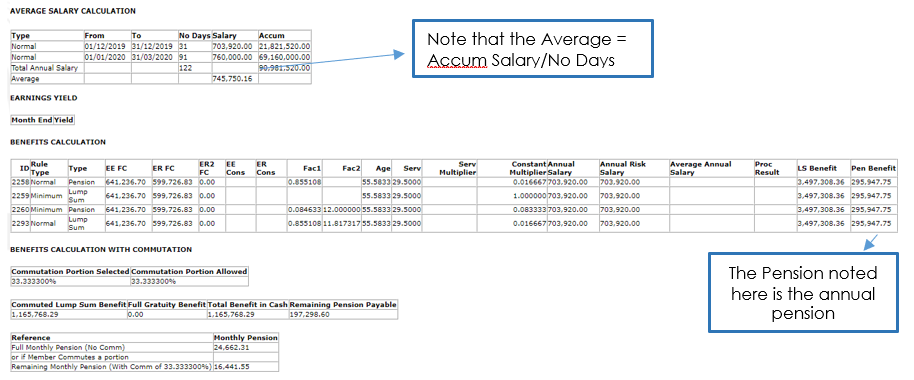Click the accumulated value 21,821,520.00
This screenshot has height=380, width=914.
284,46
